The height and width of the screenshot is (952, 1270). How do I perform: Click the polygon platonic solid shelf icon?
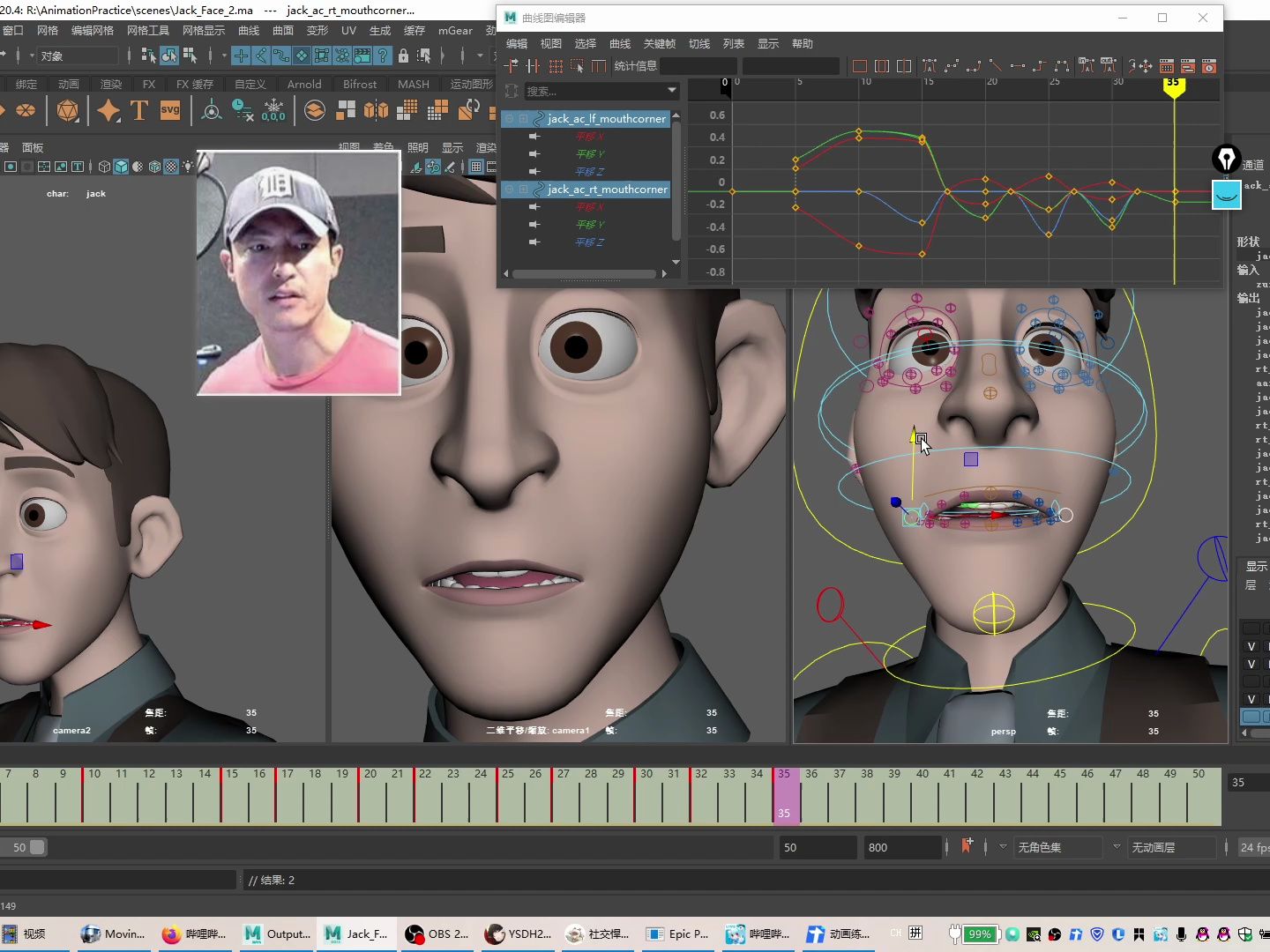pyautogui.click(x=68, y=110)
